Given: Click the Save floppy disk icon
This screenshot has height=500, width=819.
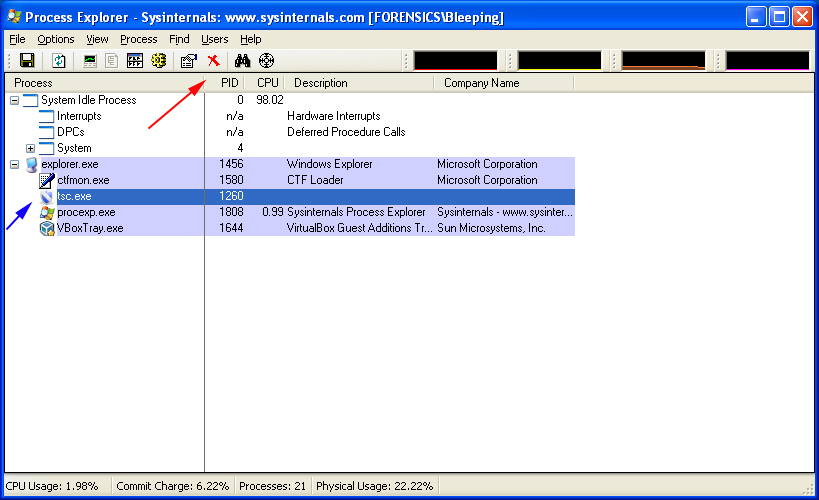Looking at the screenshot, I should pos(27,61).
